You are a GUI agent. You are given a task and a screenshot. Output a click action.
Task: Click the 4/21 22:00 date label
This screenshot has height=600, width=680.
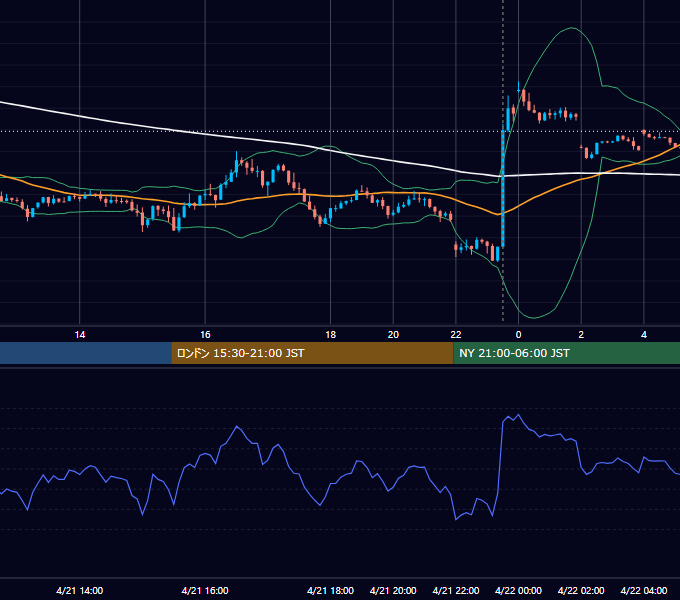pyautogui.click(x=456, y=590)
